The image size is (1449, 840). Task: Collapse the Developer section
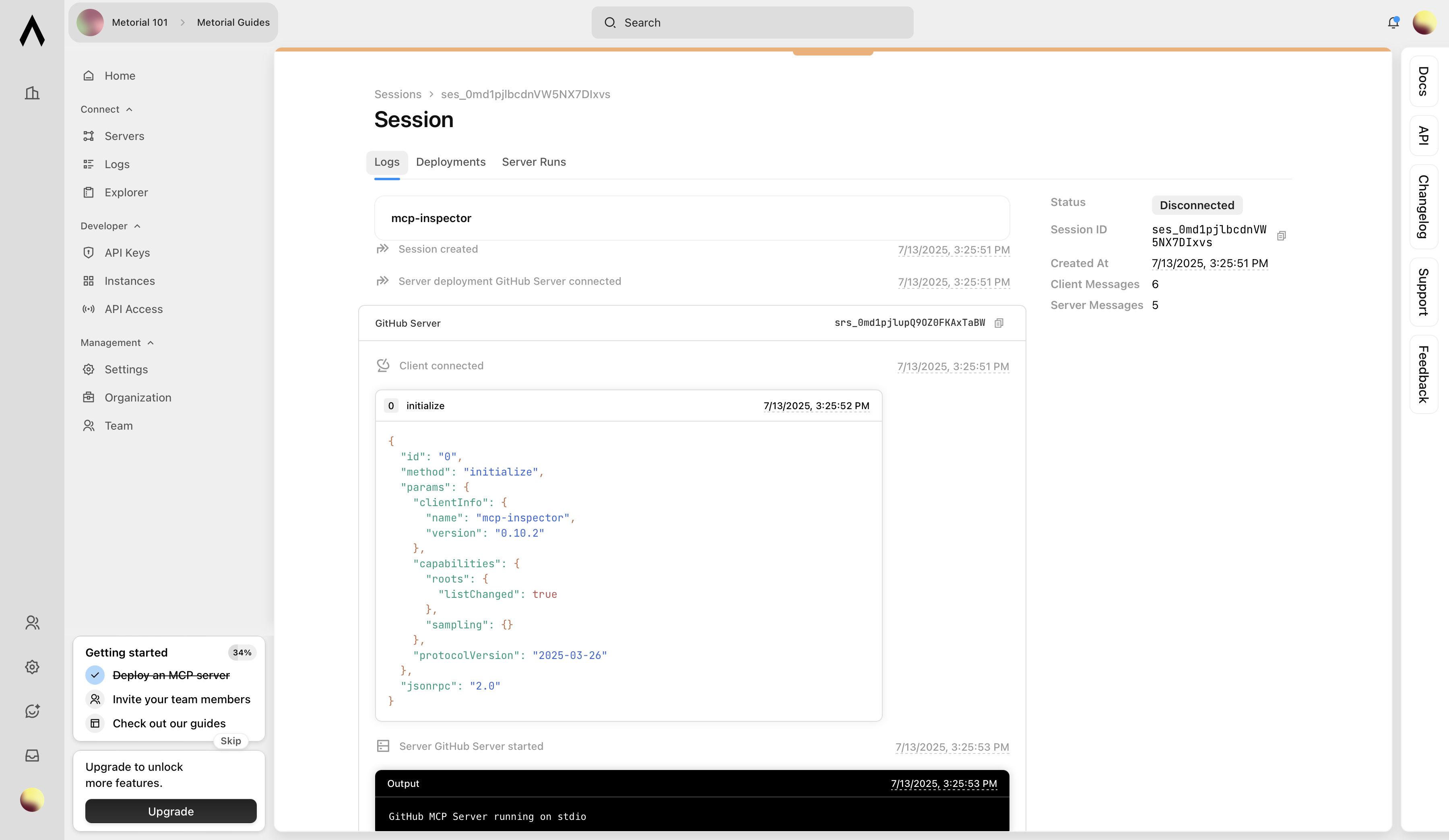coord(137,226)
